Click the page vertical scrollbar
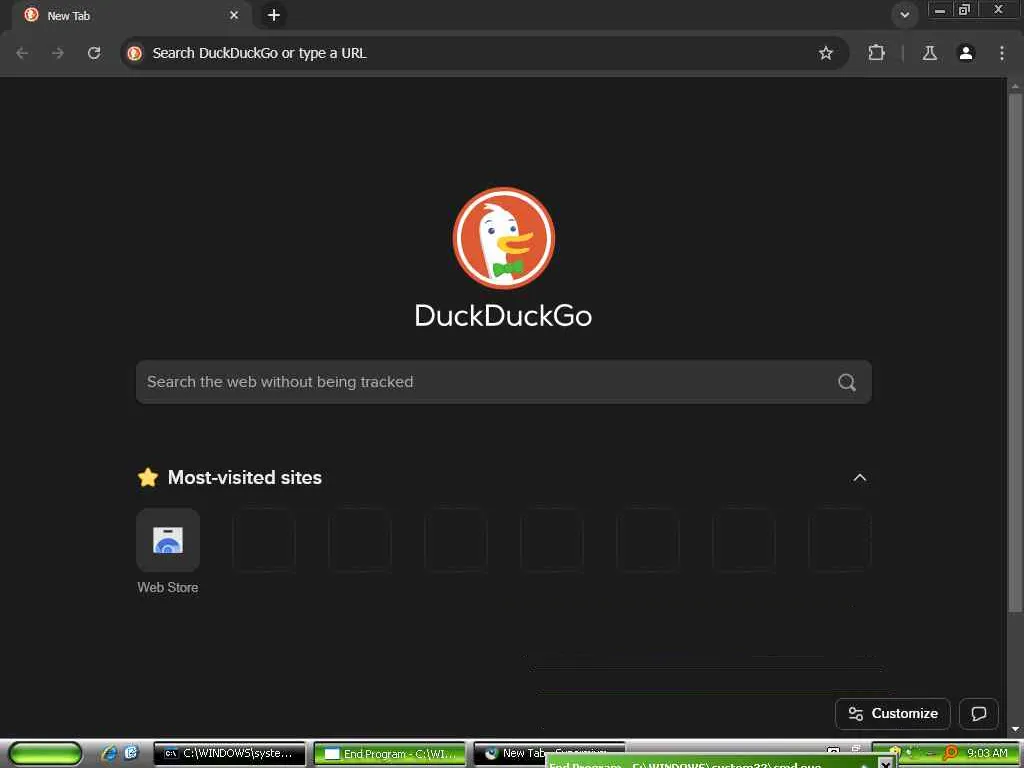Image resolution: width=1024 pixels, height=768 pixels. [x=1014, y=353]
